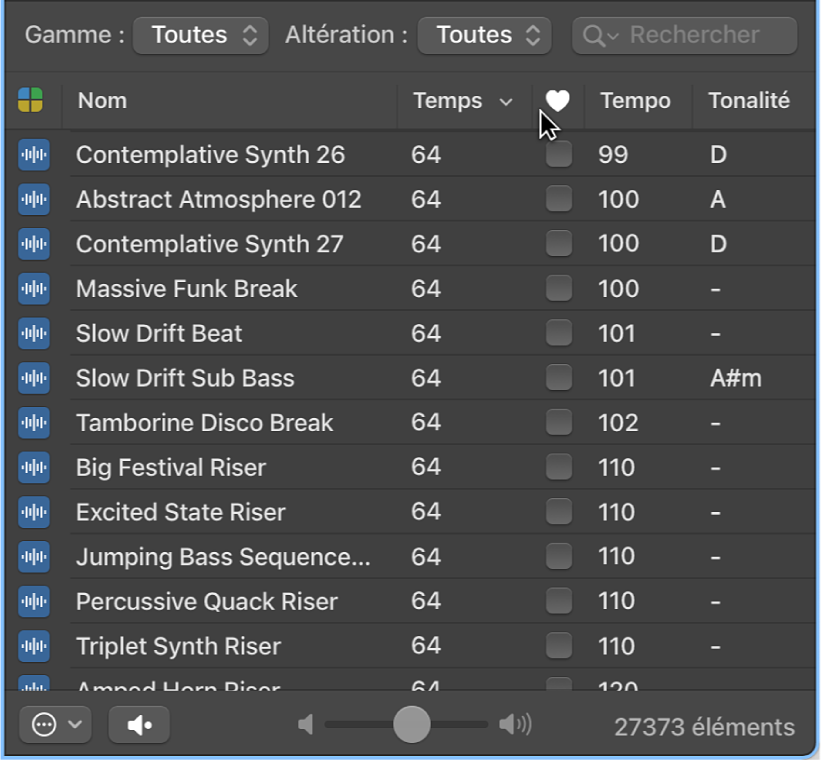Click audio loop icon for Excited State Riser

34,512
